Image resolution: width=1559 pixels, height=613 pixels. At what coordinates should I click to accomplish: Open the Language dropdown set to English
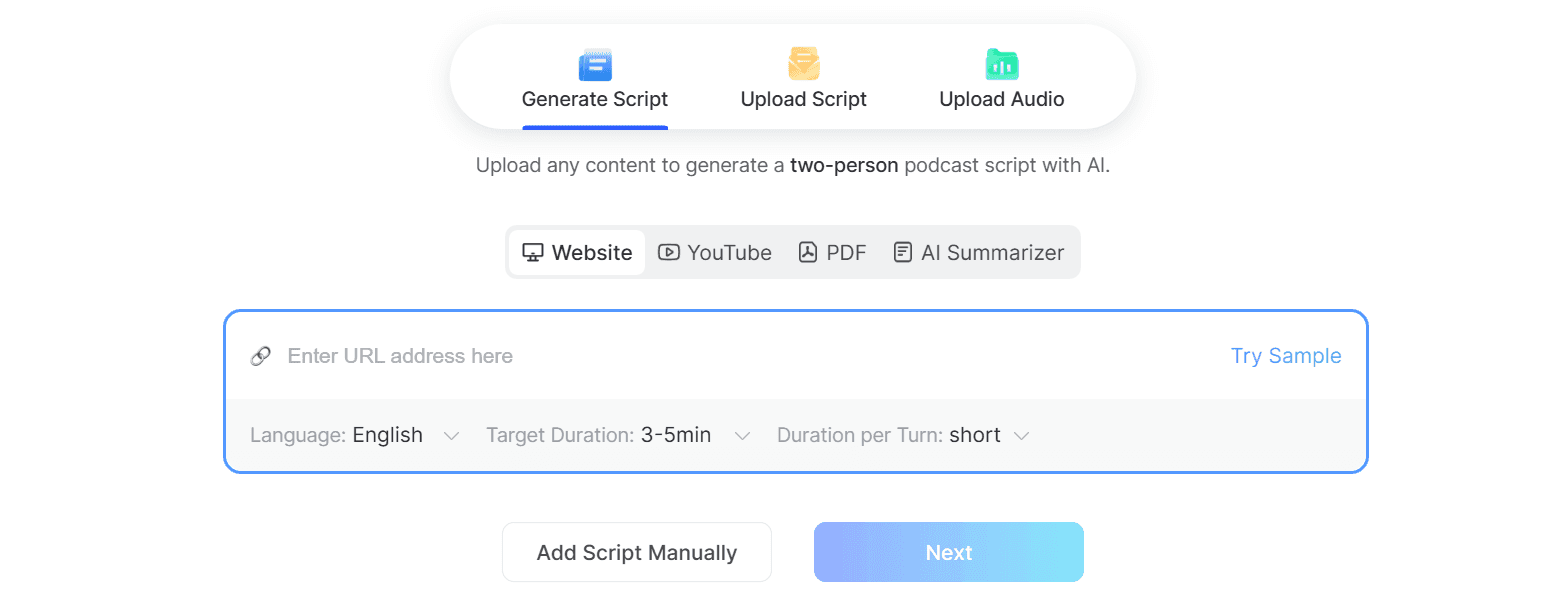387,435
